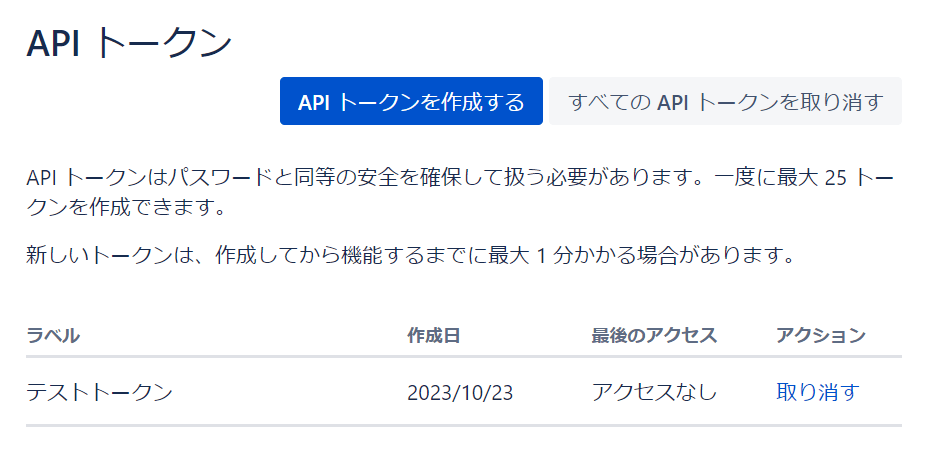Select the テストトークン label cell

100,393
